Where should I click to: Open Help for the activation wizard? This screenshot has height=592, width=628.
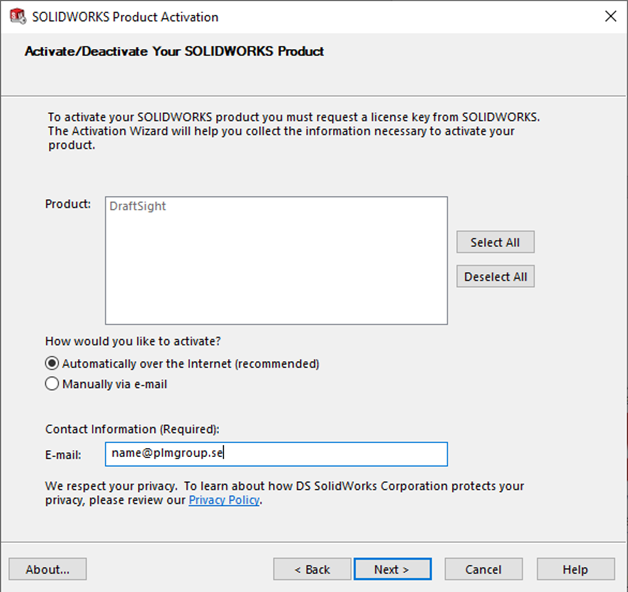576,569
